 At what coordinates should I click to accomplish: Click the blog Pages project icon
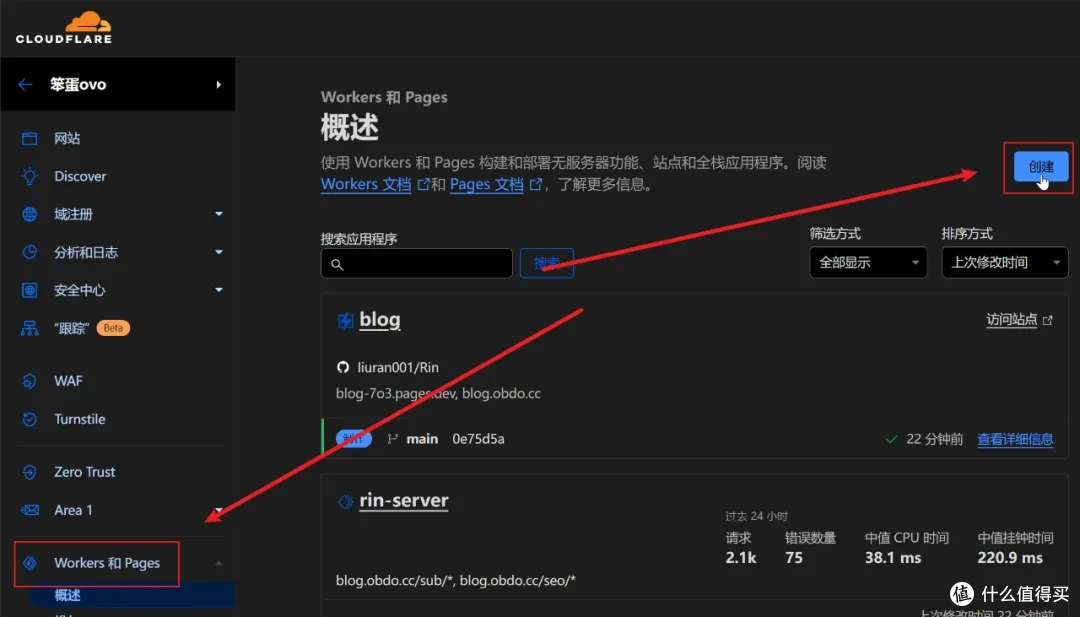[345, 320]
